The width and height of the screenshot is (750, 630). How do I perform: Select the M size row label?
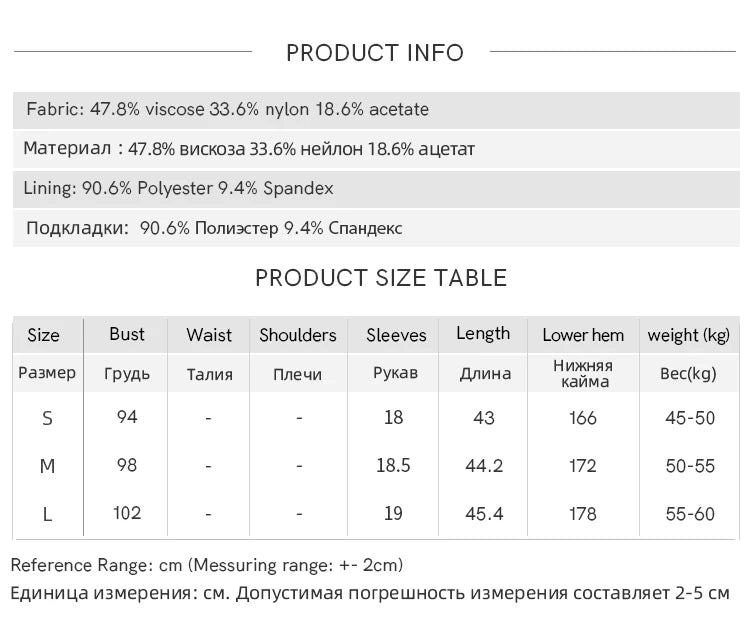(47, 466)
